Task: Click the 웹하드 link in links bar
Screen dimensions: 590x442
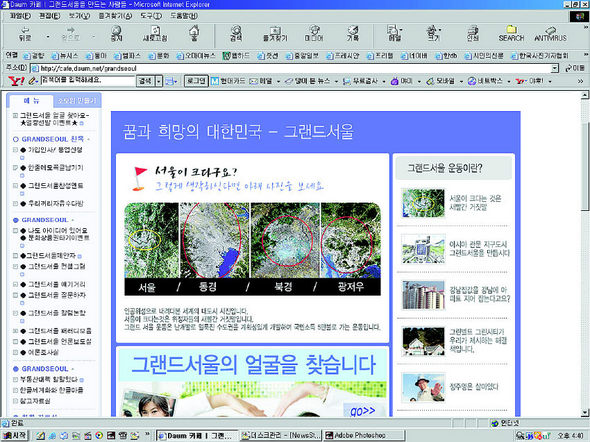Action: [x=236, y=56]
